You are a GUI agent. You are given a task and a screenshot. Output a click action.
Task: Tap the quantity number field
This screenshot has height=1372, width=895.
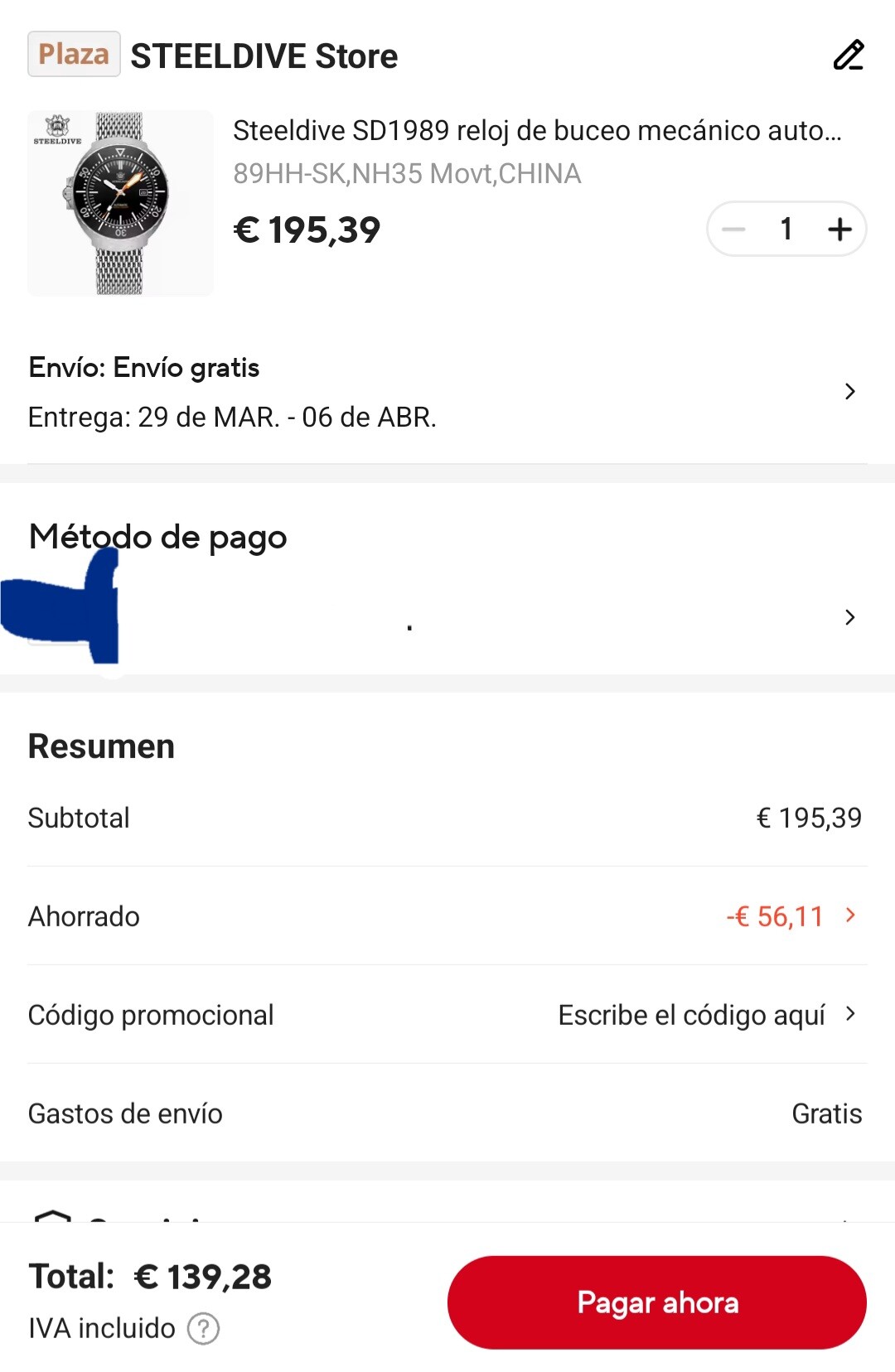coord(786,229)
